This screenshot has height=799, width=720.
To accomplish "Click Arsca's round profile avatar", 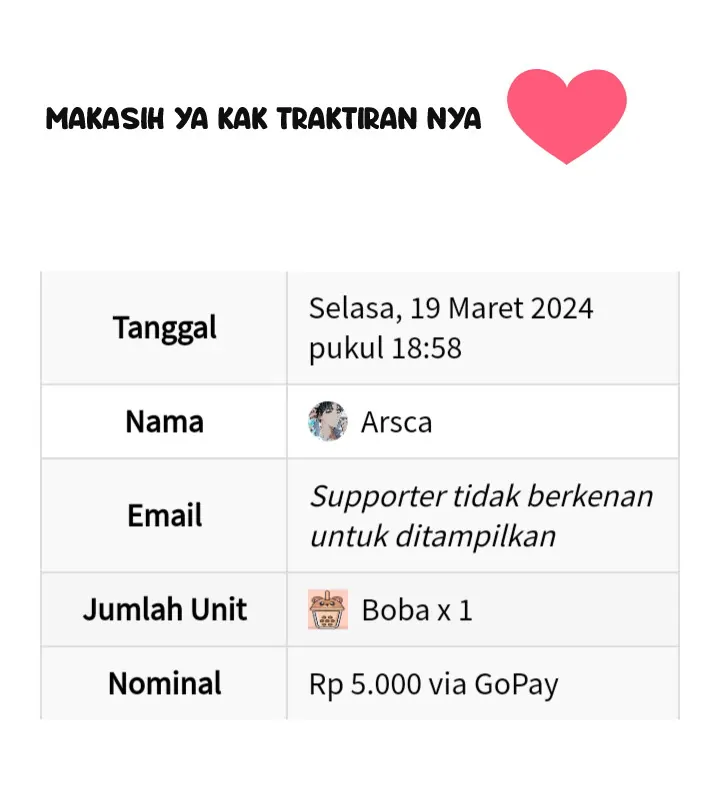I will [328, 421].
